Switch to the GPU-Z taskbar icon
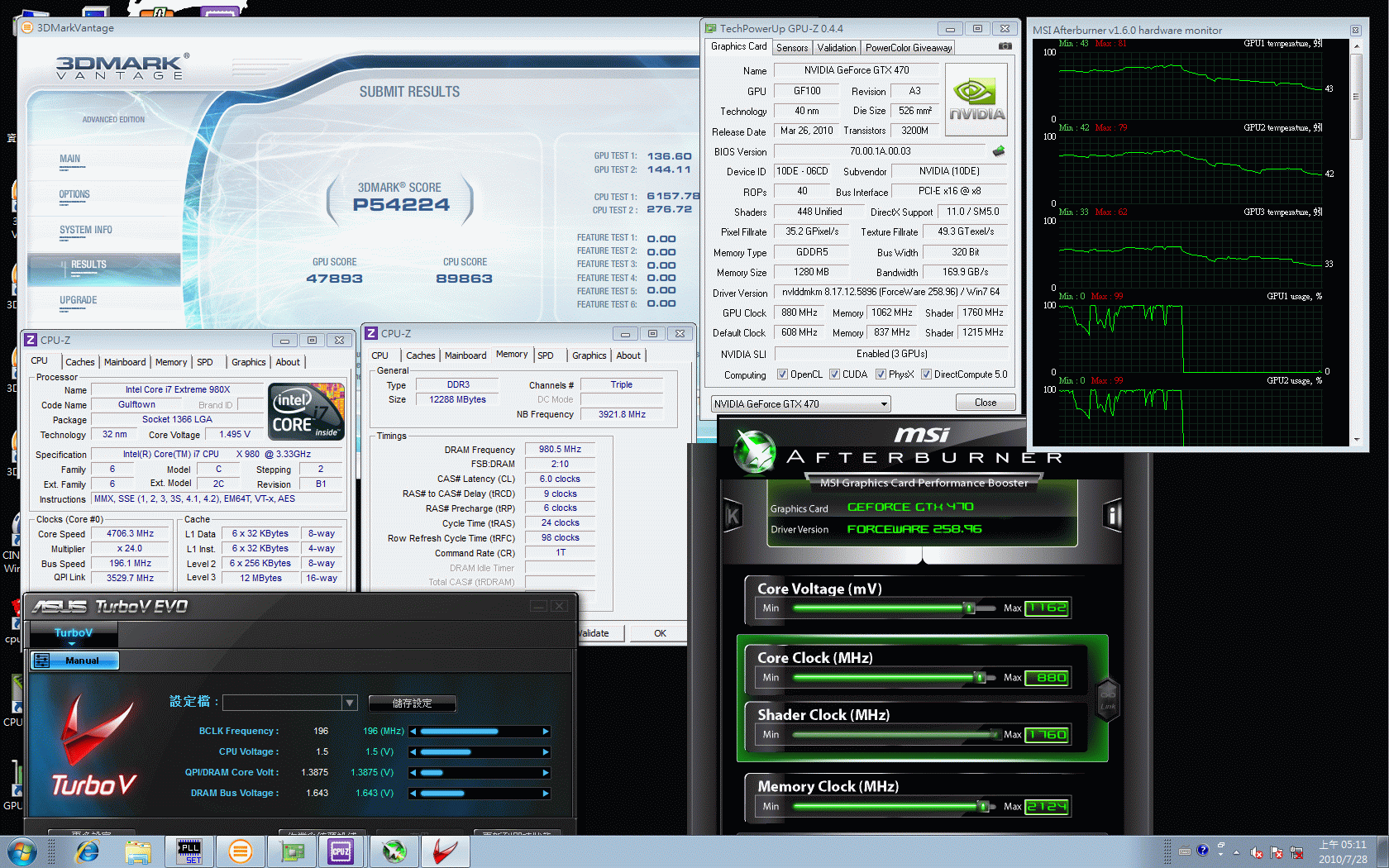The height and width of the screenshot is (868, 1389). tap(292, 851)
